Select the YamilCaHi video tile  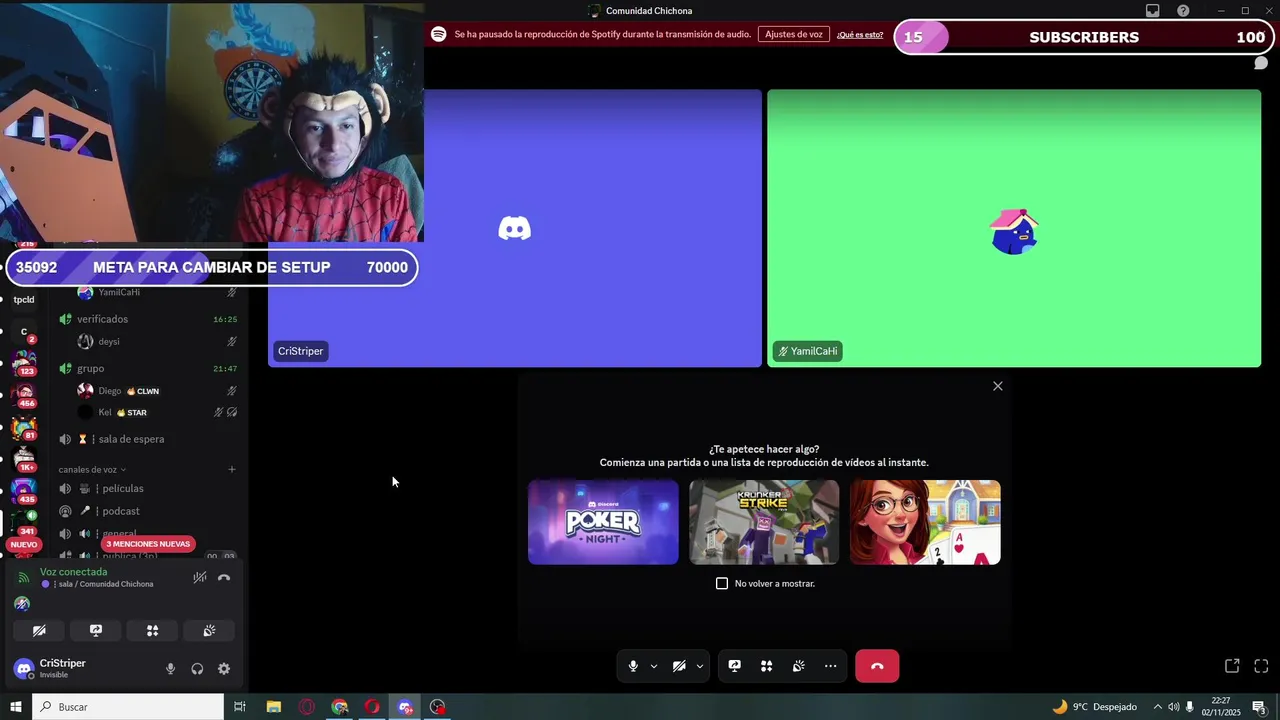[x=1014, y=228]
